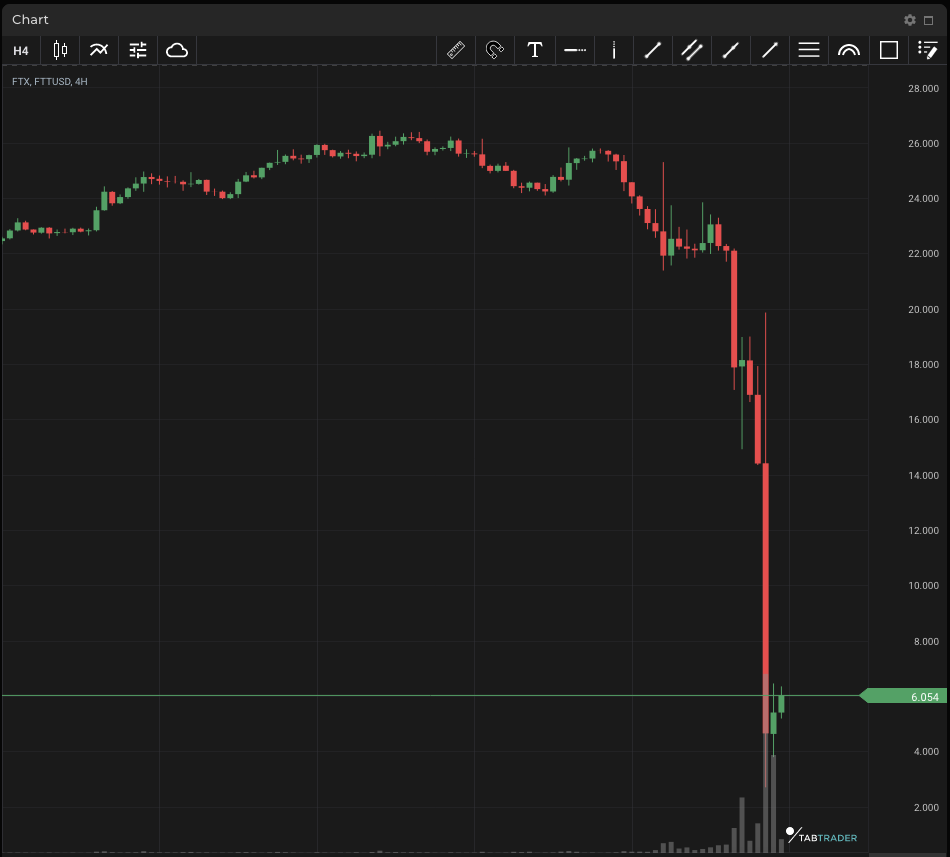Select the arc drawing tool
Screen dimensions: 950x857
(x=849, y=50)
